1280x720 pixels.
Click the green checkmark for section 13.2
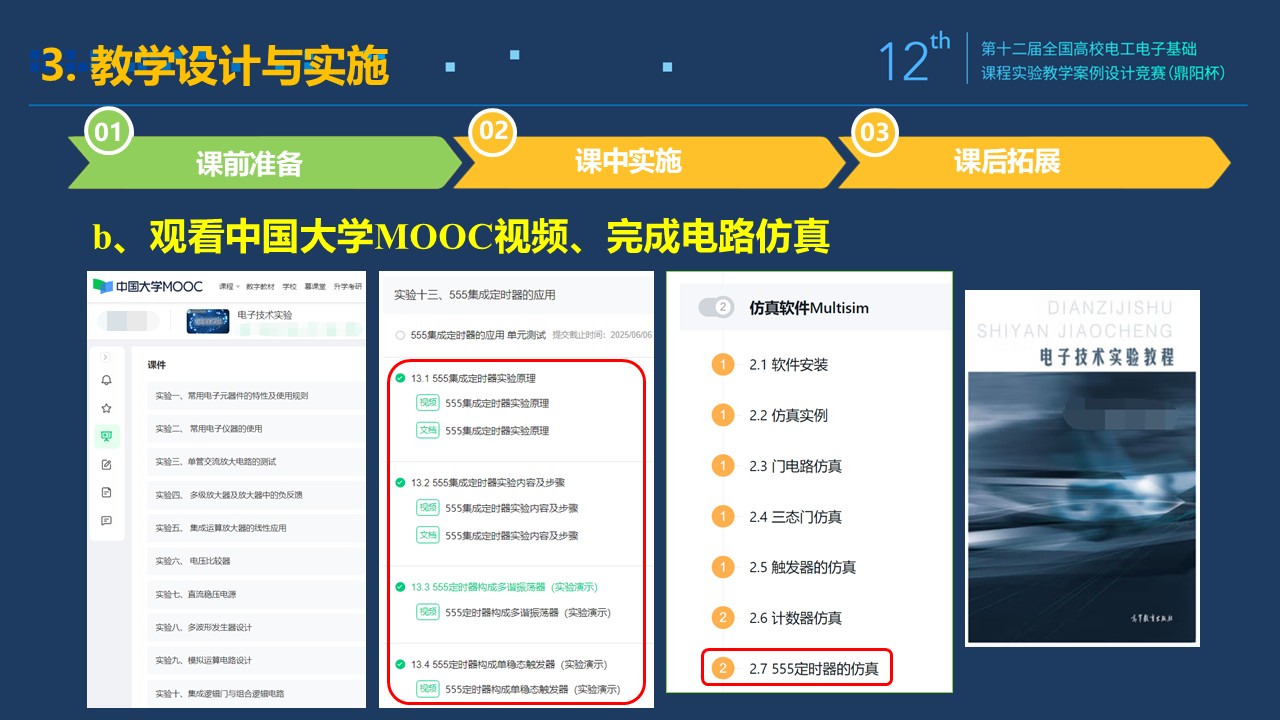tap(400, 483)
